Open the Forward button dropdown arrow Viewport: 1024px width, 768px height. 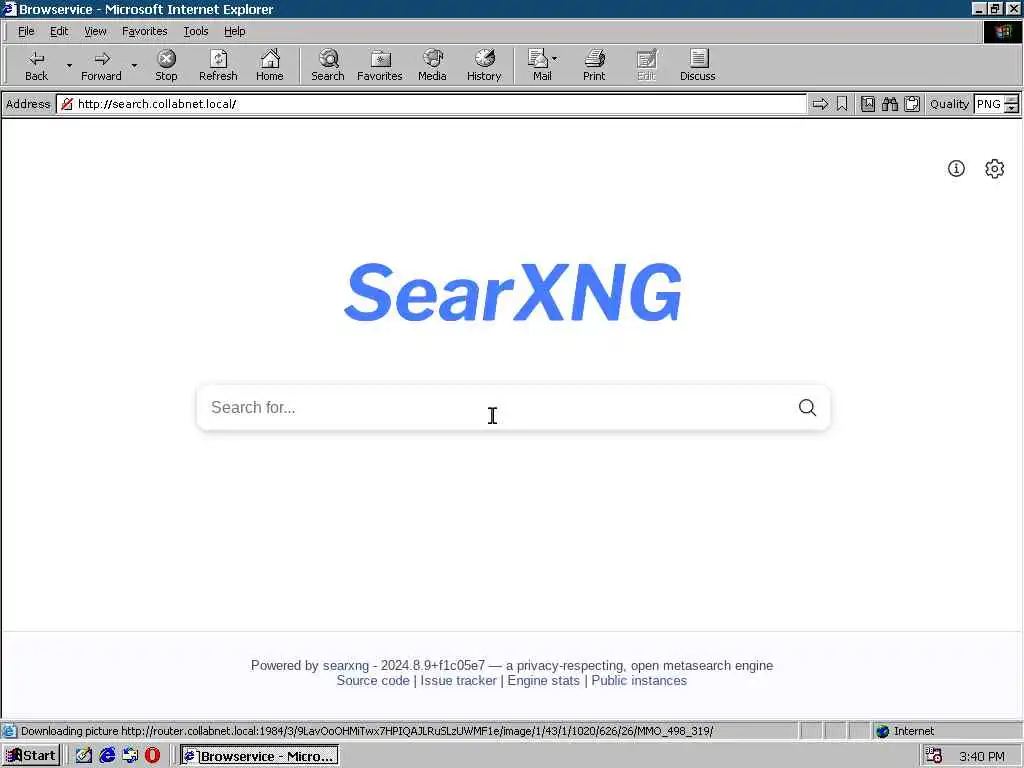[x=134, y=65]
